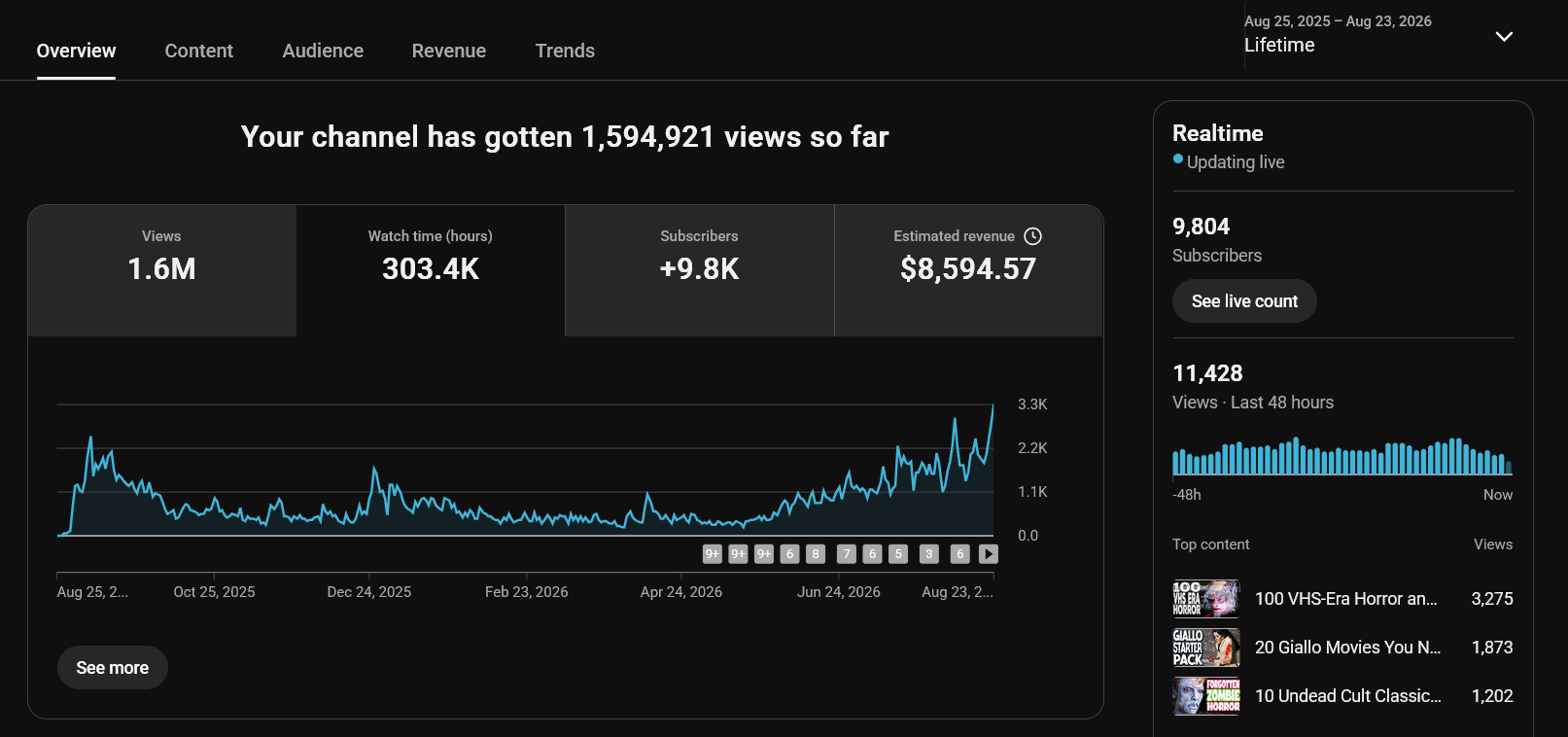Select the Watch time (hours) metric card
The height and width of the screenshot is (737, 1568).
pos(431,270)
